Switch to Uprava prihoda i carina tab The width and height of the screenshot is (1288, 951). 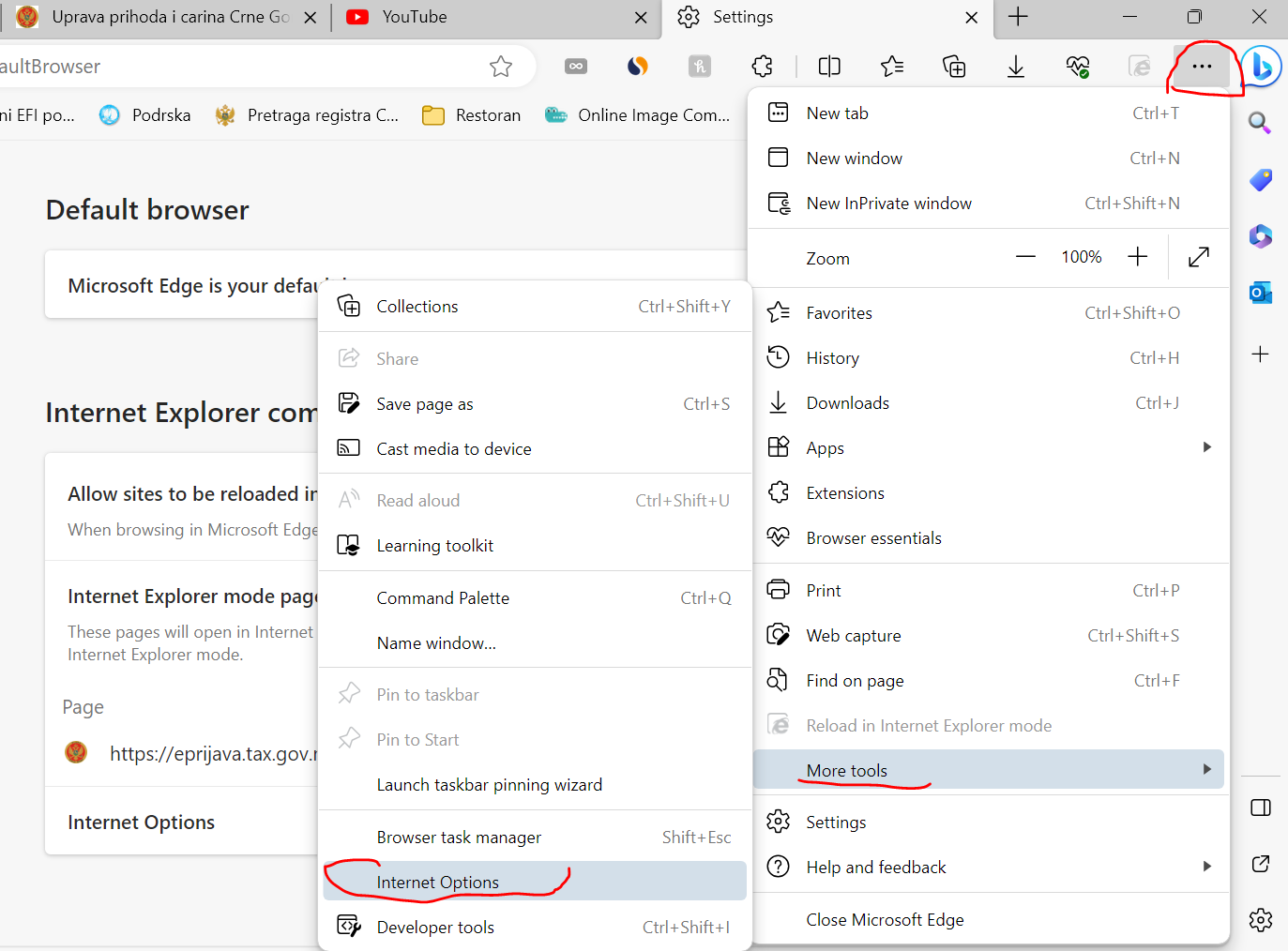click(x=164, y=17)
